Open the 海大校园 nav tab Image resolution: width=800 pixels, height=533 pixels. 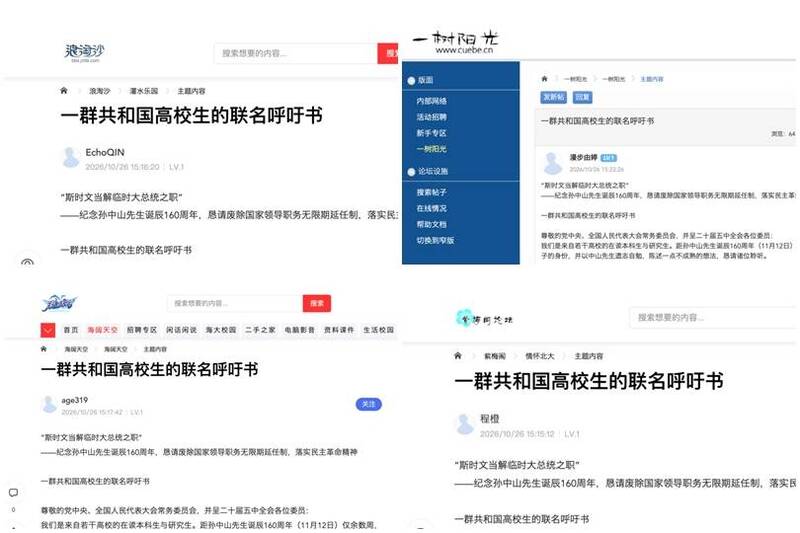click(x=221, y=330)
